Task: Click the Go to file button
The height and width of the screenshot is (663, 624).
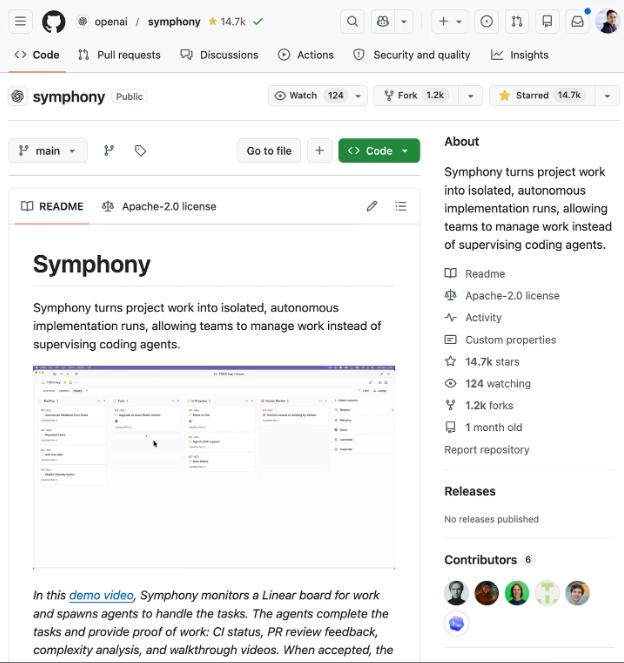Action: 269,151
